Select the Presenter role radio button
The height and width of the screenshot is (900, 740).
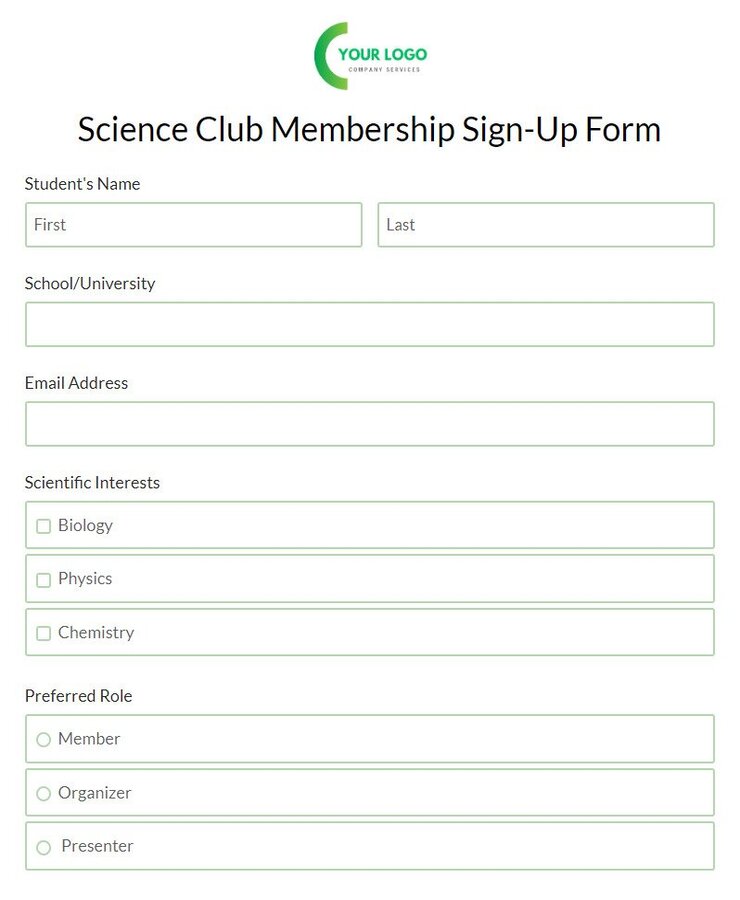click(x=44, y=846)
